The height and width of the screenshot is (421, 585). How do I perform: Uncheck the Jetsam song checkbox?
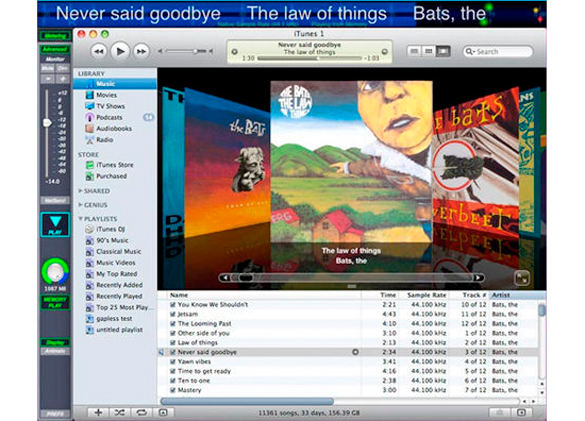coord(173,314)
